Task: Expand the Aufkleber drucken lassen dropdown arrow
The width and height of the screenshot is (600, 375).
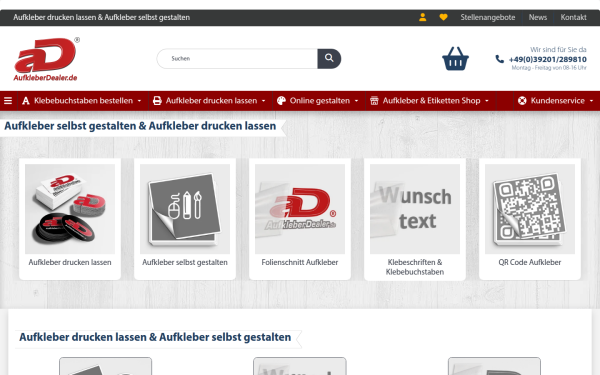Action: [x=263, y=101]
